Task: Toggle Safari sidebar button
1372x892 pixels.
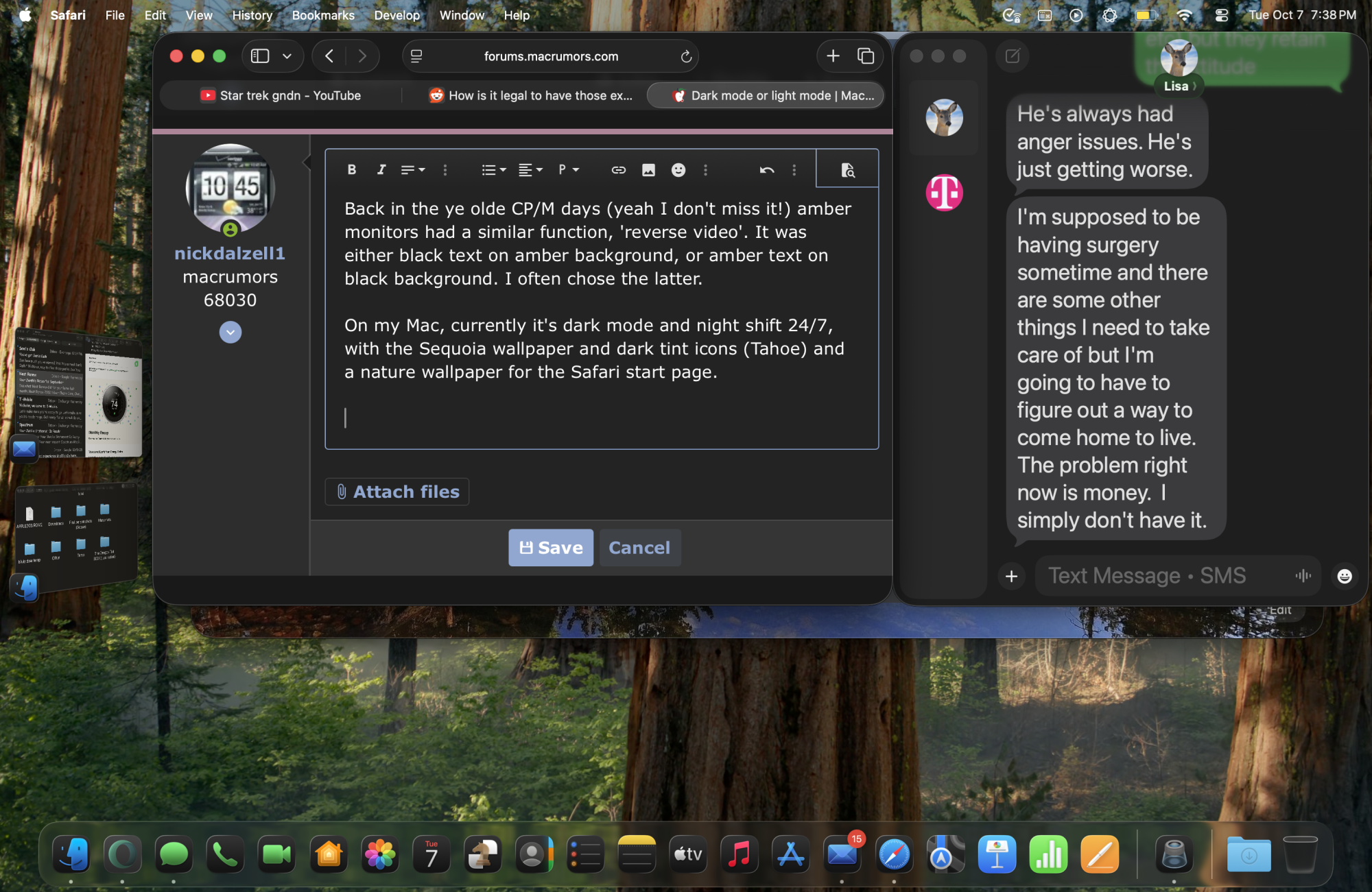Action: [x=260, y=56]
